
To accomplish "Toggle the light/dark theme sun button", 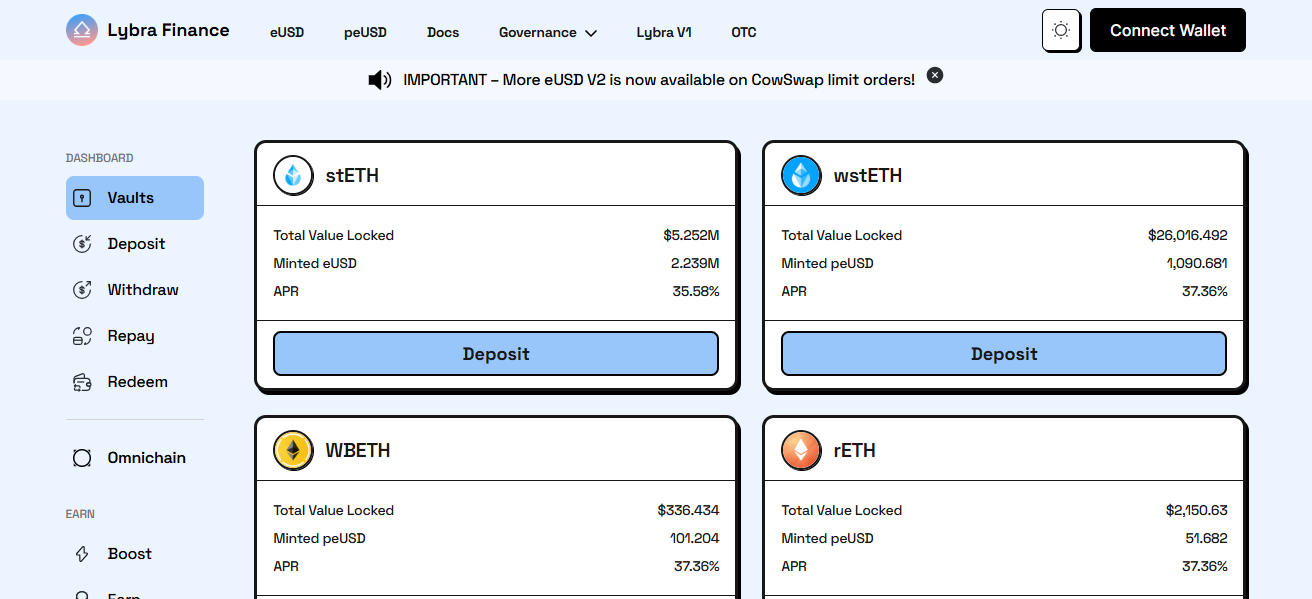I will point(1061,30).
